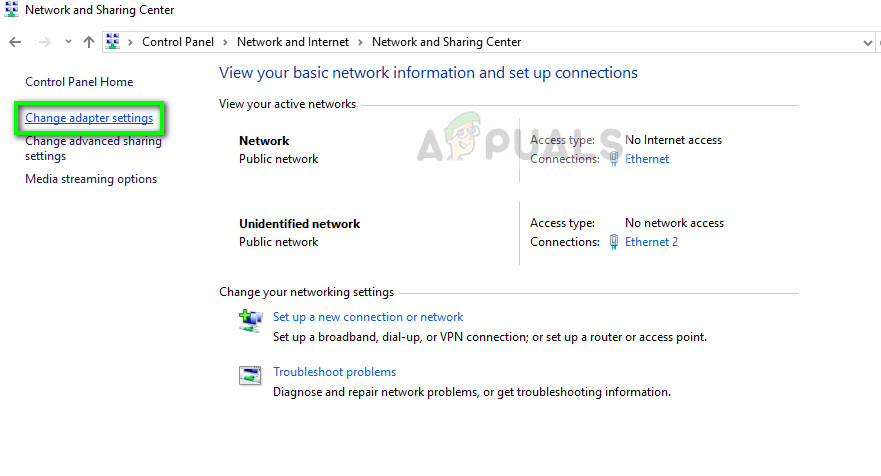881x476 pixels.
Task: Click the bold 'Network' name text
Action: point(264,140)
